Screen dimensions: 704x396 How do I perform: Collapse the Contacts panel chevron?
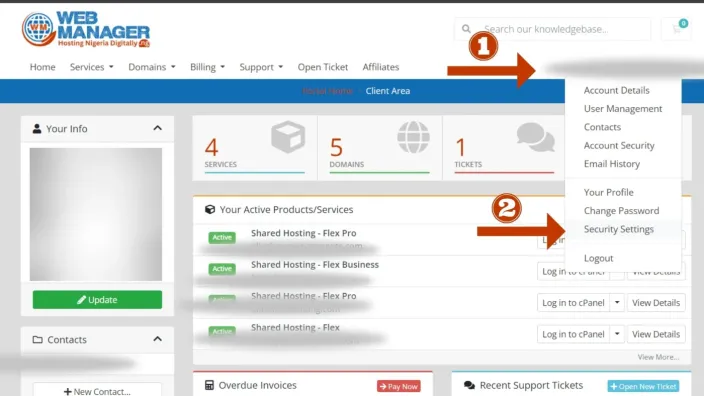point(158,339)
